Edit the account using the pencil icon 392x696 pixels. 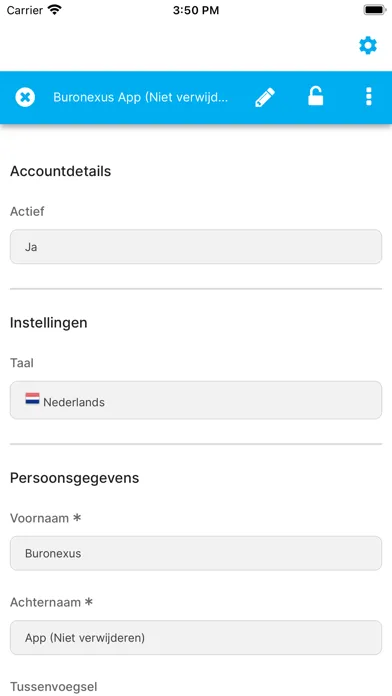click(265, 97)
